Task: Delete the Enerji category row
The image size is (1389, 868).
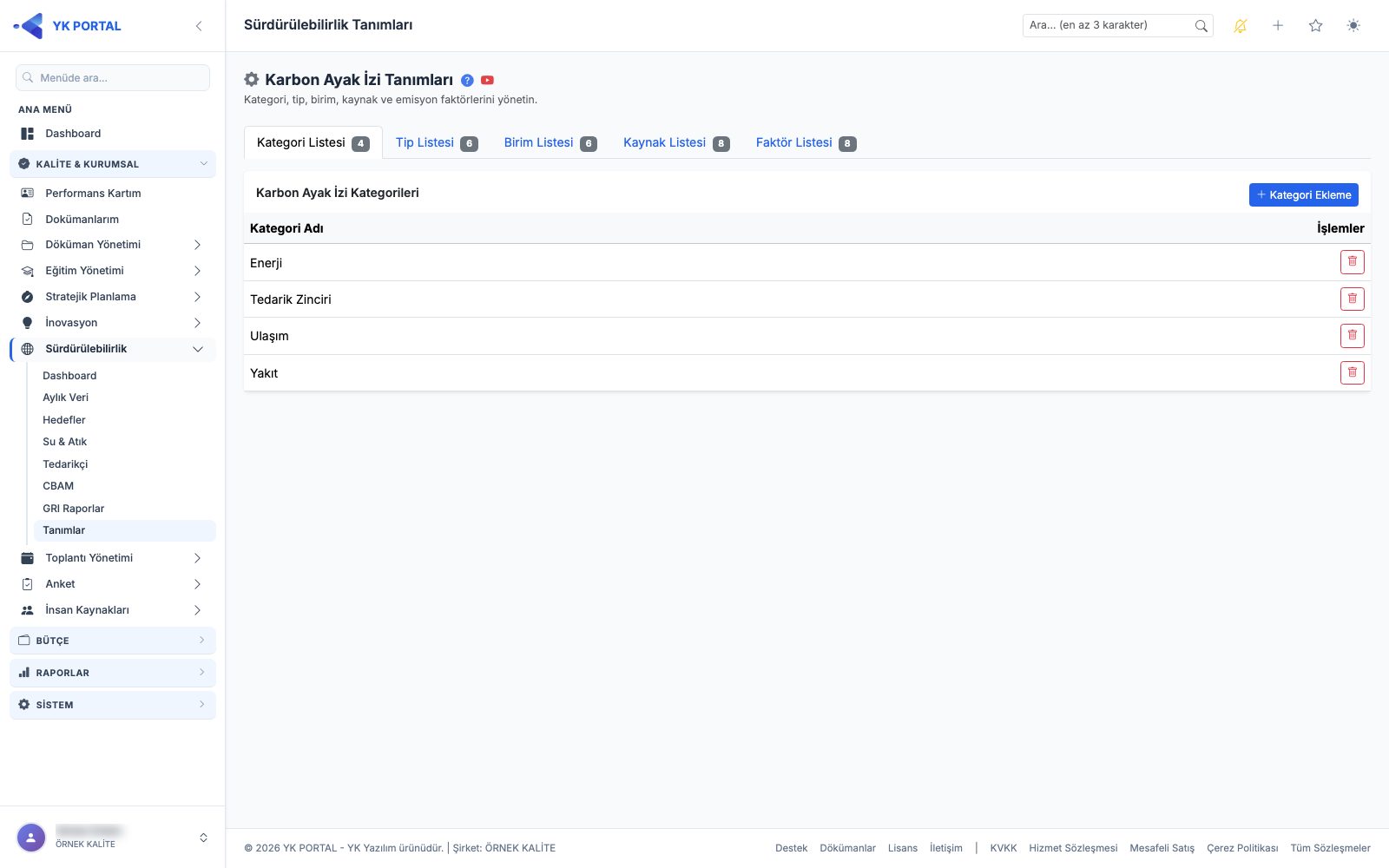Action: coord(1352,262)
